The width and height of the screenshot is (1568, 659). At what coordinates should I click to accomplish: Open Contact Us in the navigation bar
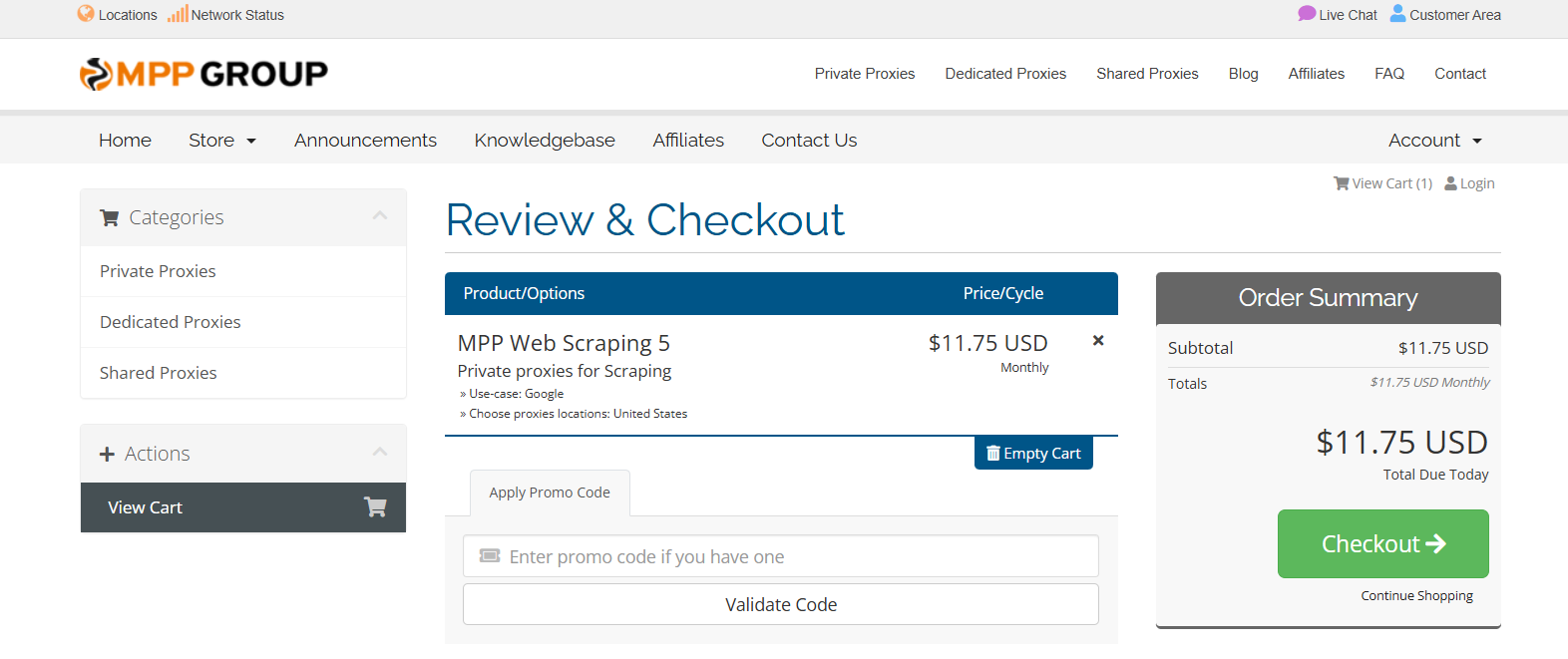click(x=809, y=141)
